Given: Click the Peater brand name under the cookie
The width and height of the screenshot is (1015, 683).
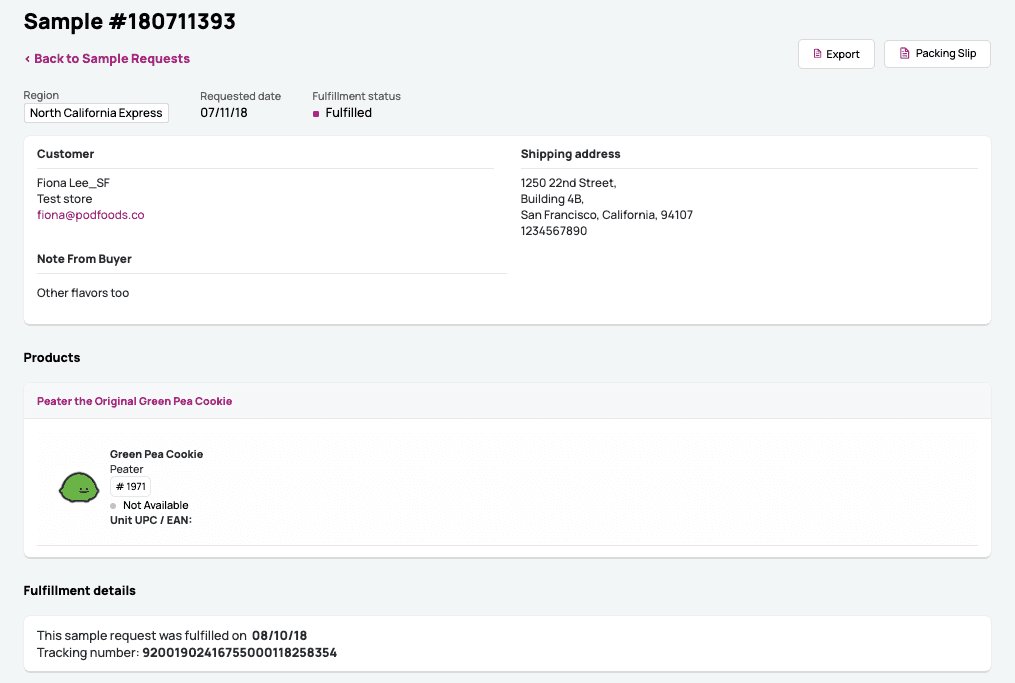Looking at the screenshot, I should coord(126,469).
